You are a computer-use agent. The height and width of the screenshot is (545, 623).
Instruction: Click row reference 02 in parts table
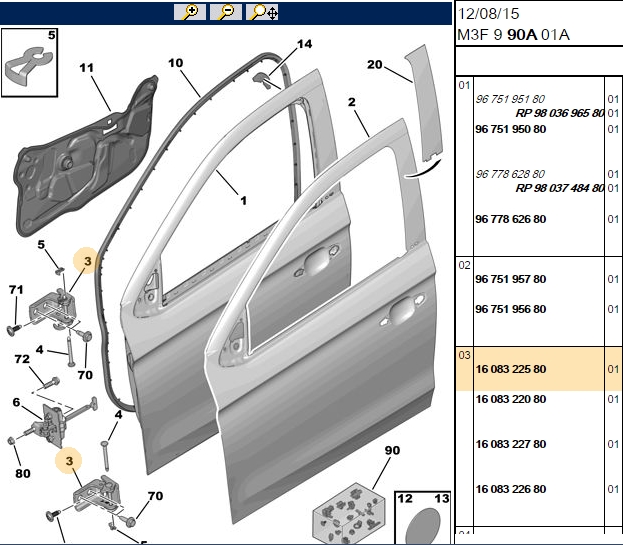[464, 265]
